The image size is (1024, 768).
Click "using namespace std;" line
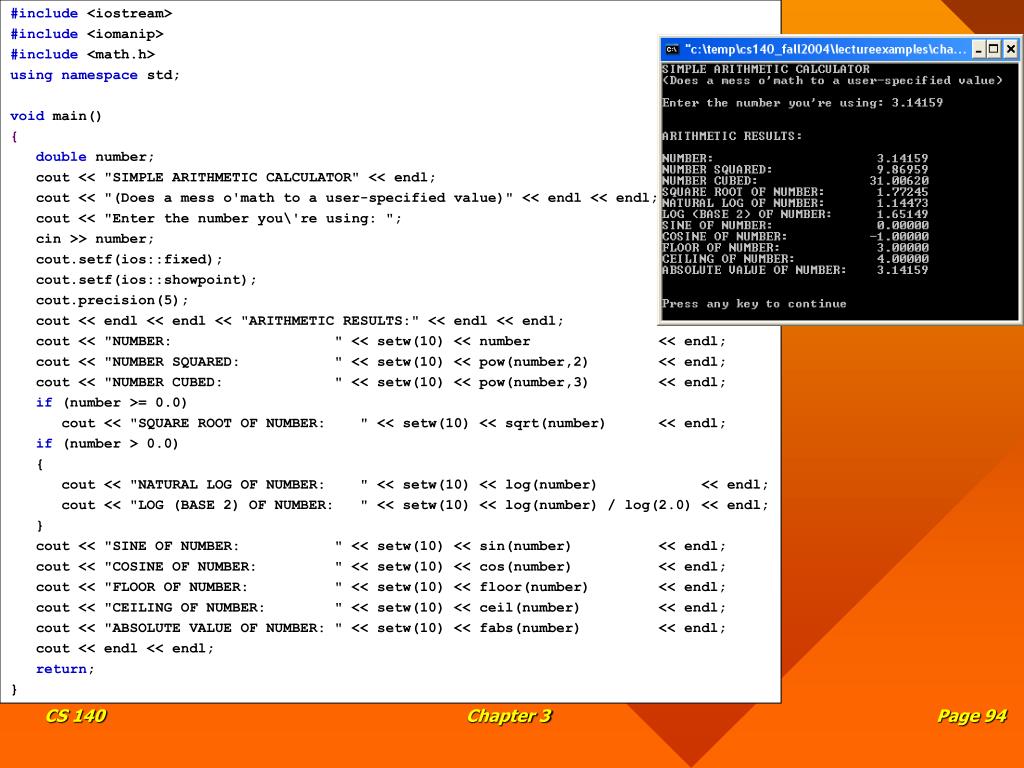pos(95,75)
